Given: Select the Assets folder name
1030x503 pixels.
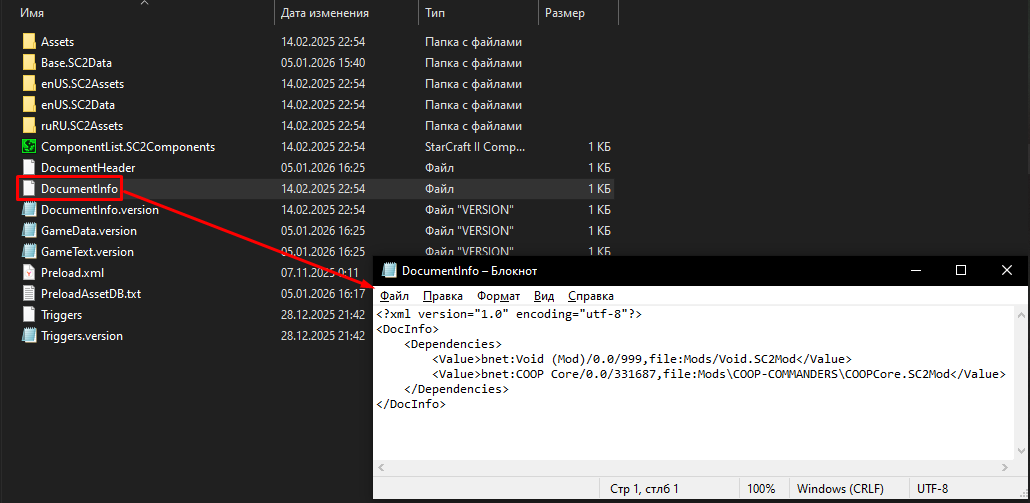Looking at the screenshot, I should pyautogui.click(x=57, y=42).
